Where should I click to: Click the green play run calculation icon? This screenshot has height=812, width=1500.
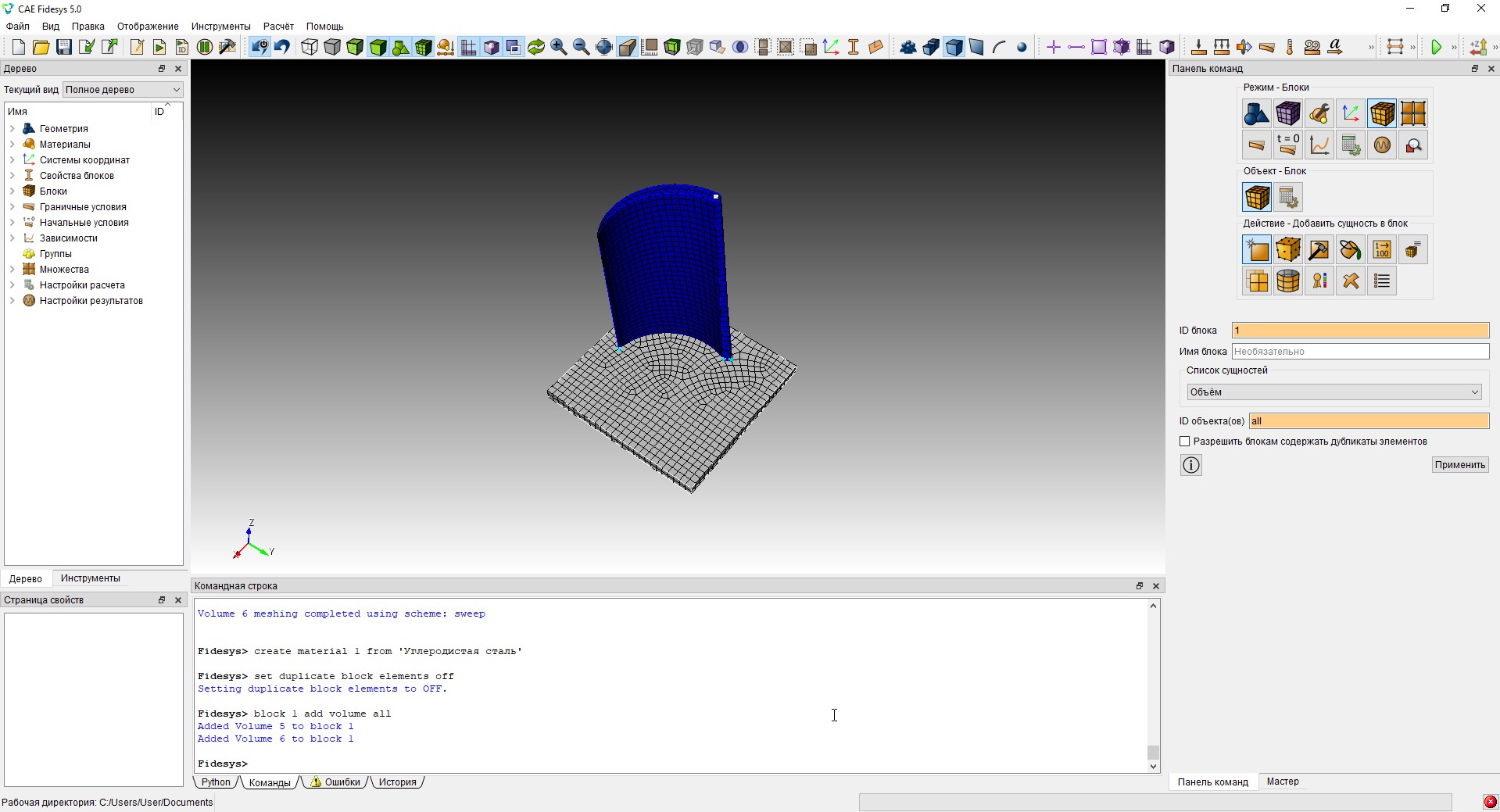pos(1436,48)
